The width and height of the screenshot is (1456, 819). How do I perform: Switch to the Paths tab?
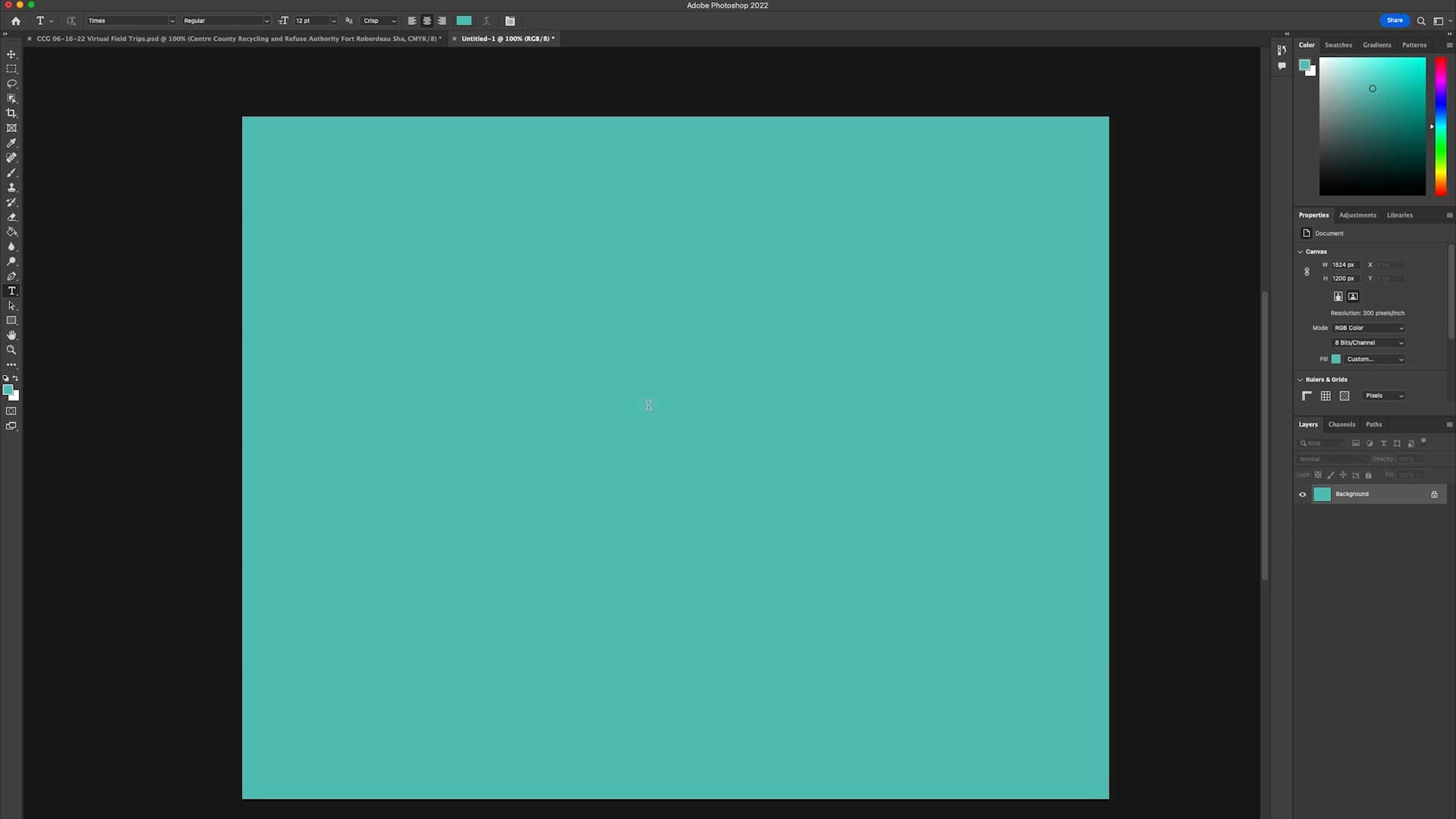(x=1374, y=425)
